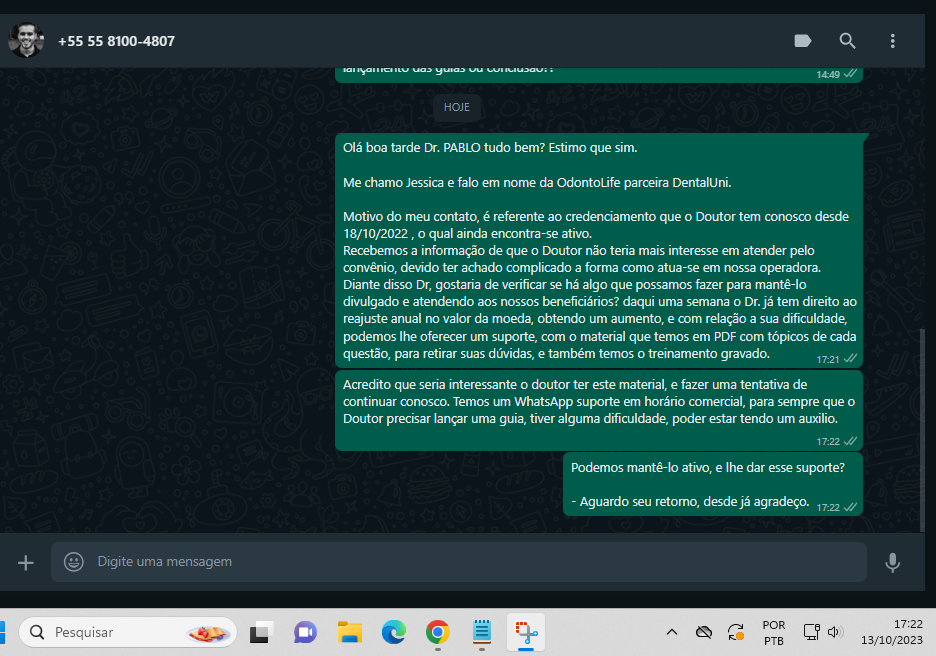Open the POR PTB language switcher
This screenshot has height=656, width=936.
coord(774,633)
